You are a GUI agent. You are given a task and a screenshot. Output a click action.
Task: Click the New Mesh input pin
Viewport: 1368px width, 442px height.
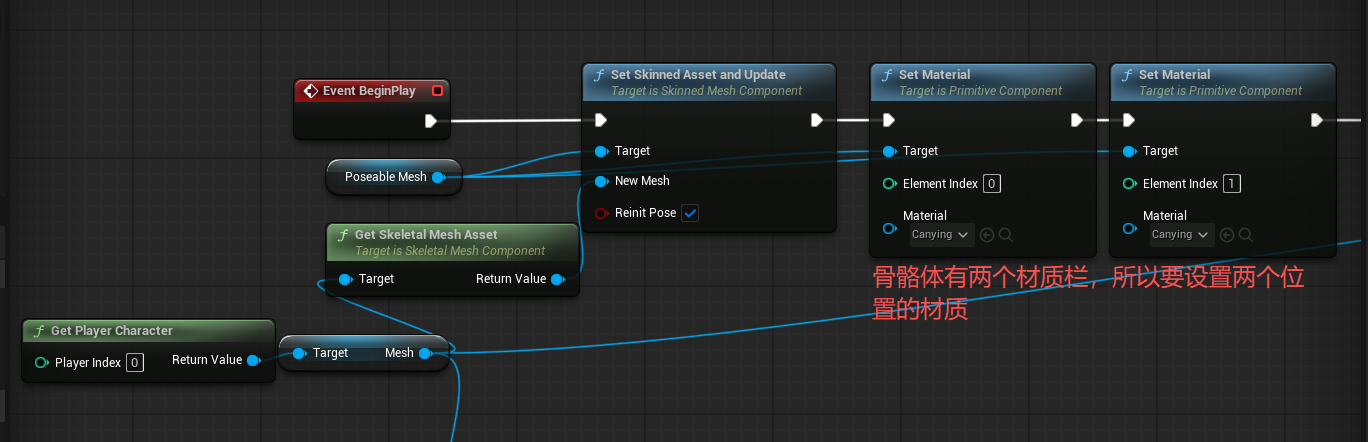[601, 181]
